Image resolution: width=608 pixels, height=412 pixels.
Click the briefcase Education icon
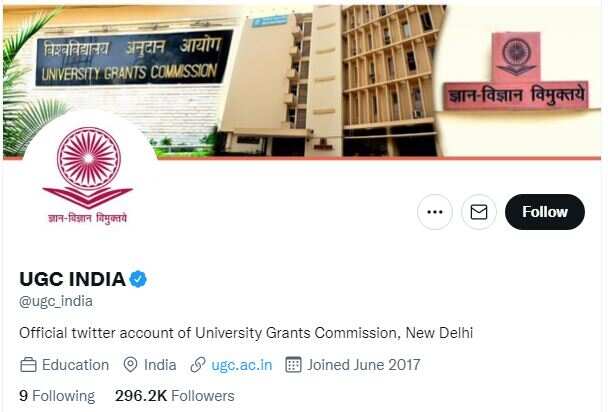point(28,365)
